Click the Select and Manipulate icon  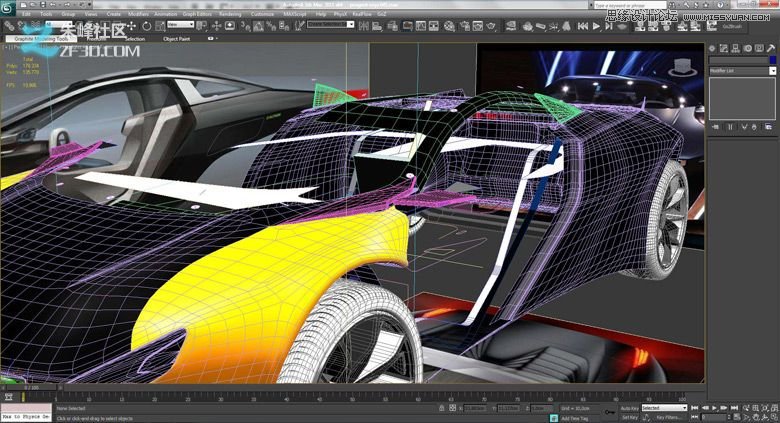pos(216,25)
